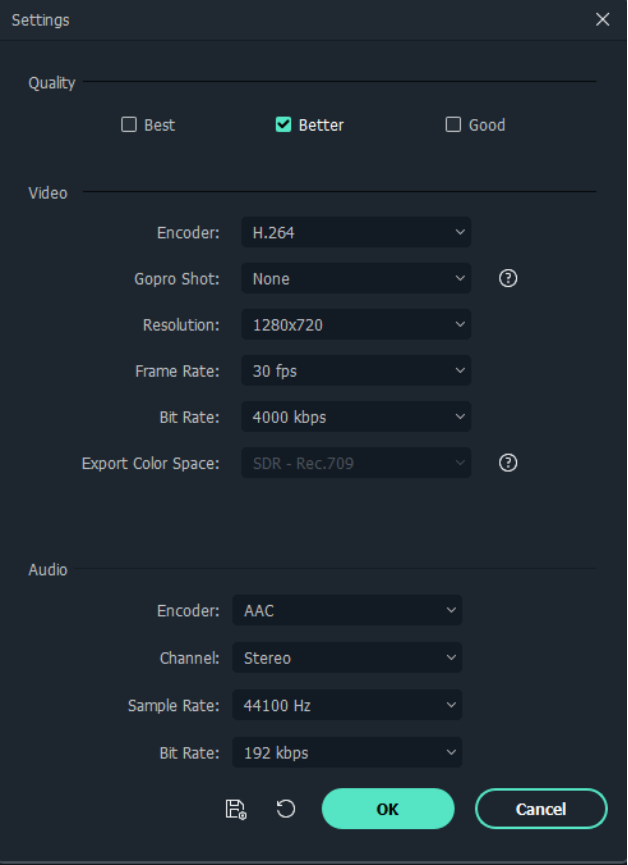This screenshot has height=865, width=628.
Task: Click the disabled SDR - Rec.709 color space field
Action: pyautogui.click(x=355, y=463)
